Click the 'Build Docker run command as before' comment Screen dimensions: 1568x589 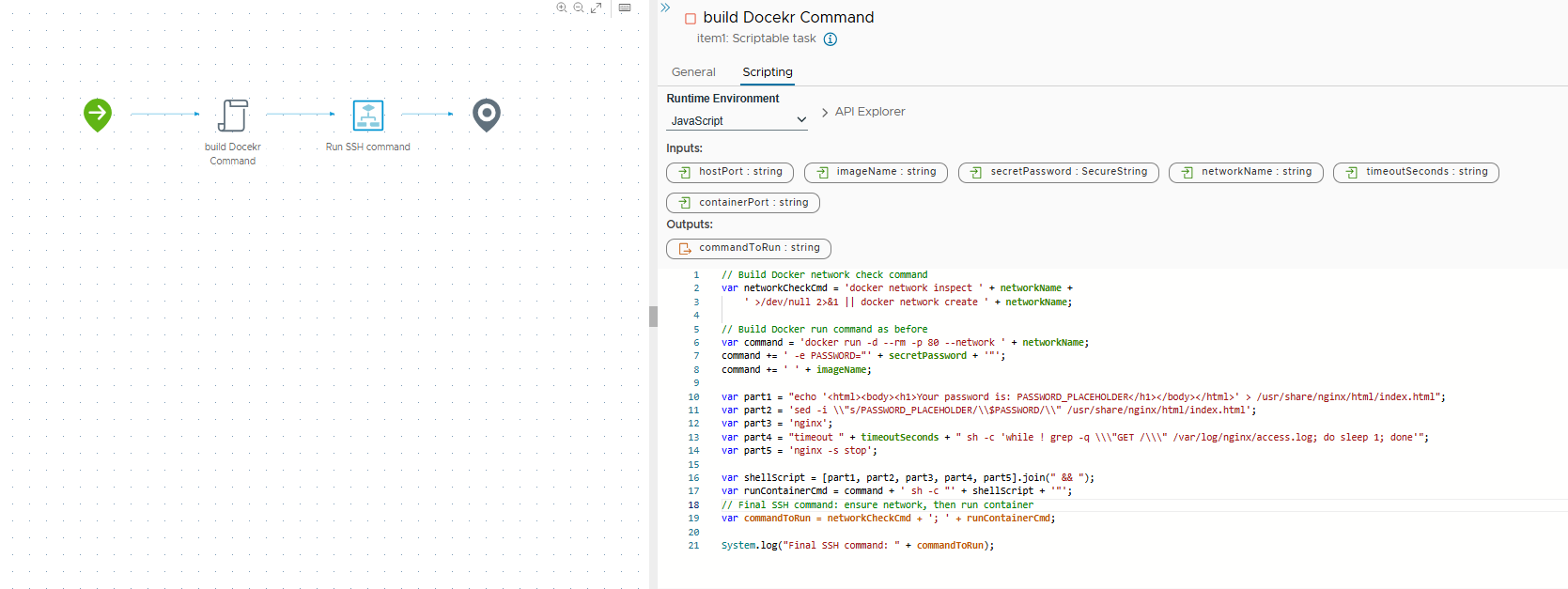pos(824,330)
